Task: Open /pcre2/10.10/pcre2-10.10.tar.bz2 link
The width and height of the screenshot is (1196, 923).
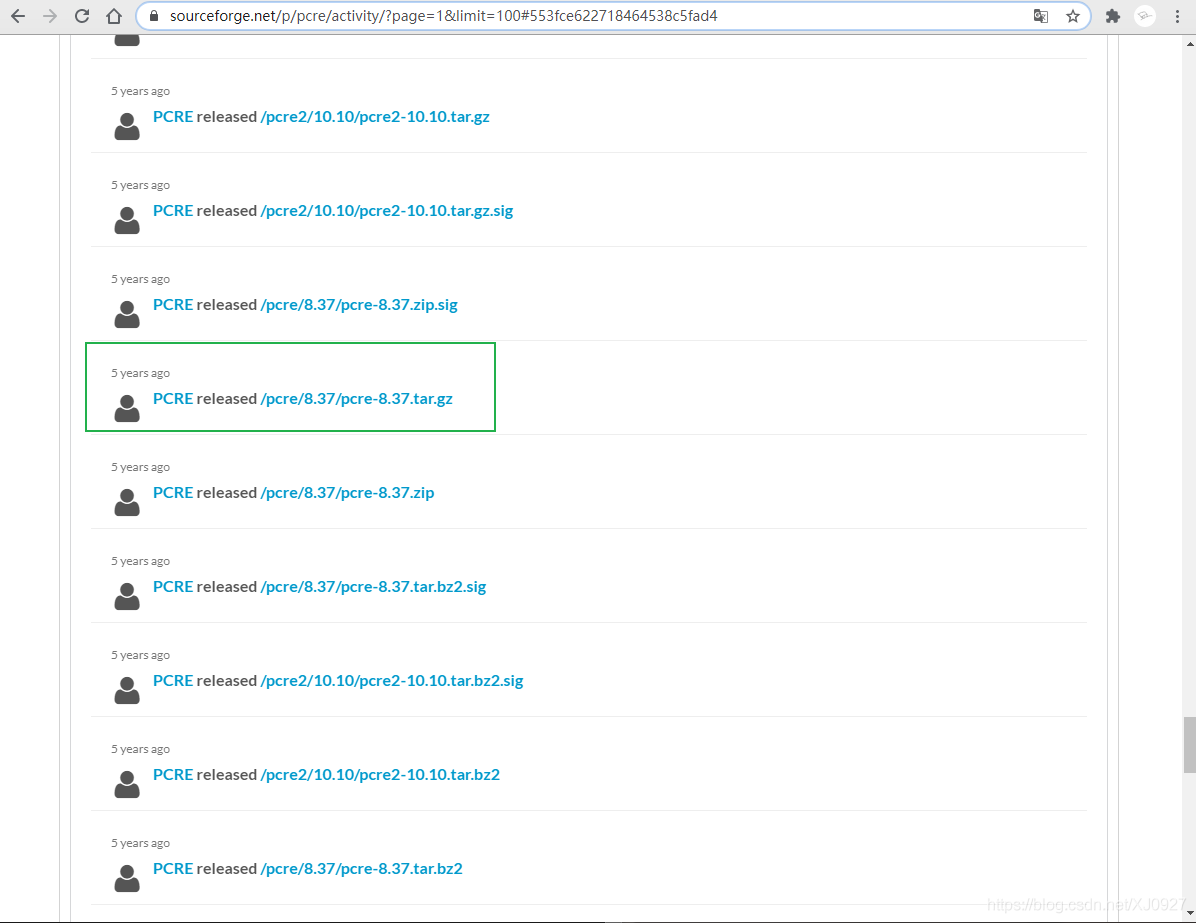Action: point(380,773)
